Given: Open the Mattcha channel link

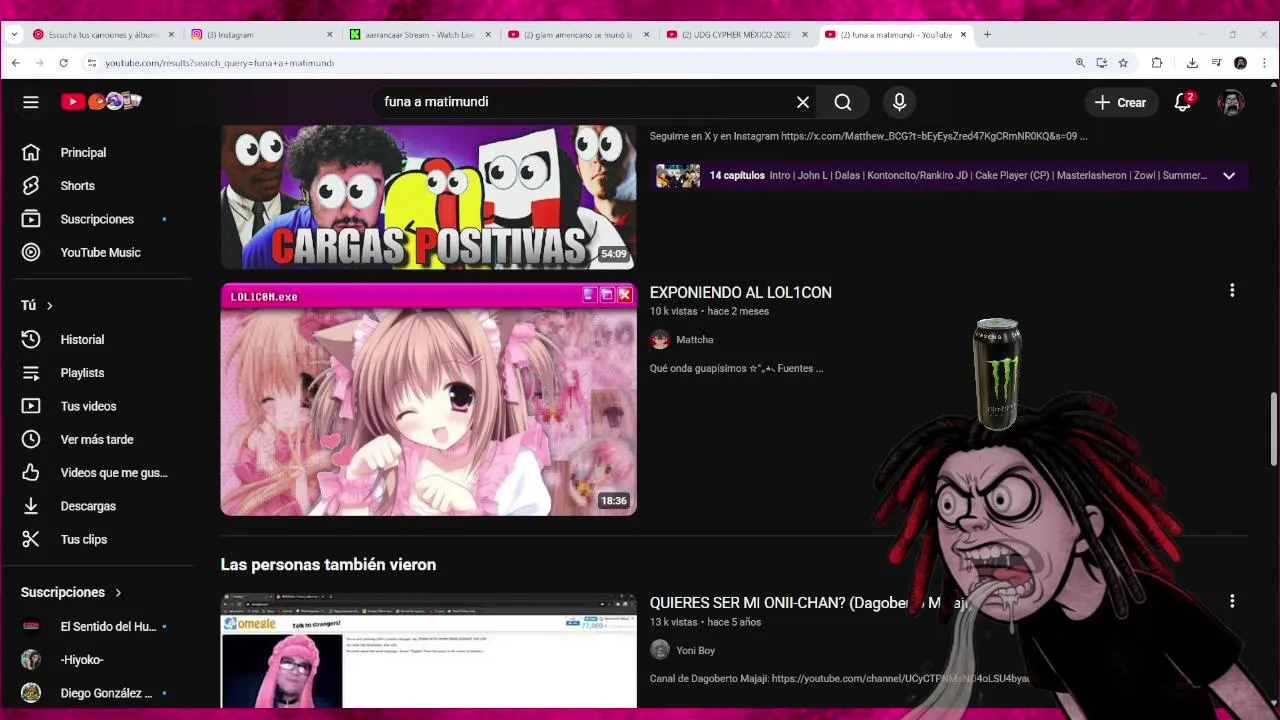Looking at the screenshot, I should pyautogui.click(x=694, y=340).
